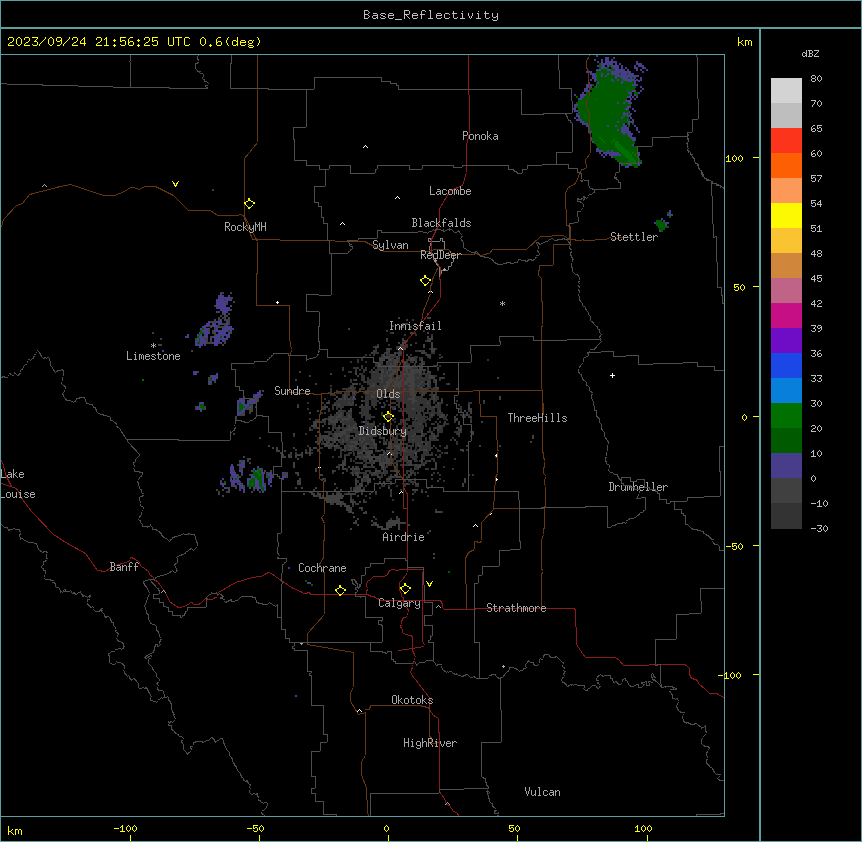Click the Calgary city label
This screenshot has width=862, height=842.
click(x=399, y=603)
